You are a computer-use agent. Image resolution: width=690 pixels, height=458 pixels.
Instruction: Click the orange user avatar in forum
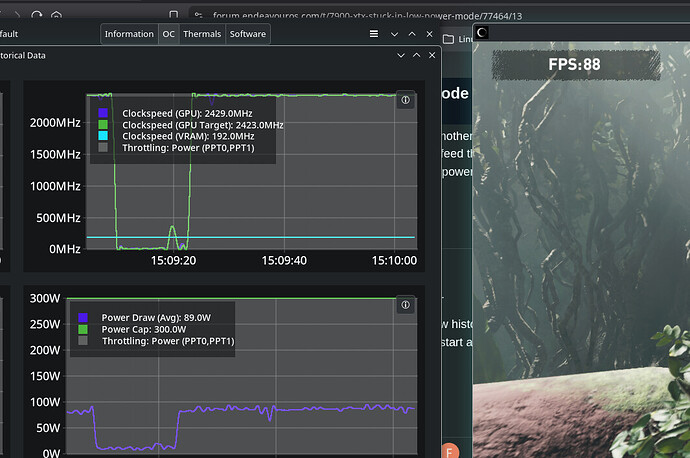click(x=449, y=450)
